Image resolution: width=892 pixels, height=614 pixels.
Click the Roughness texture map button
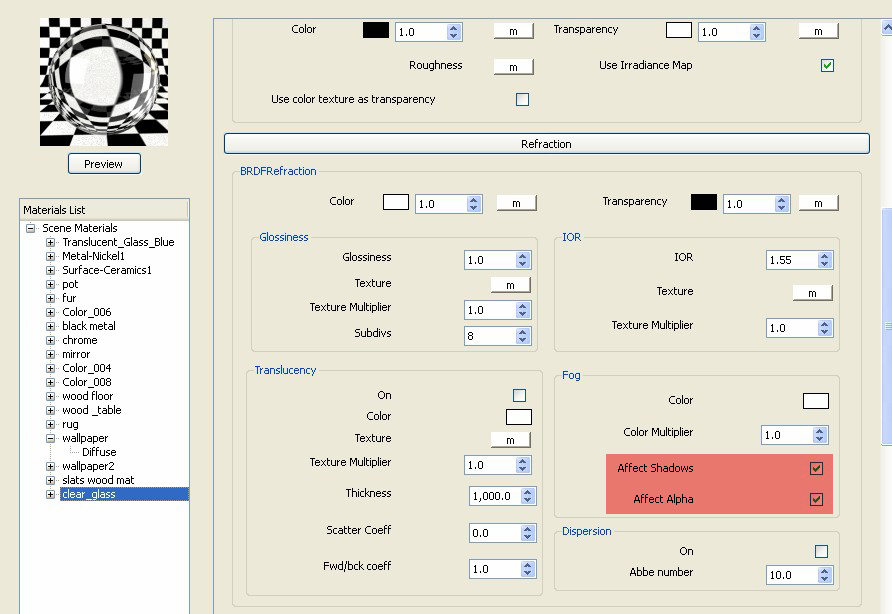[x=513, y=65]
